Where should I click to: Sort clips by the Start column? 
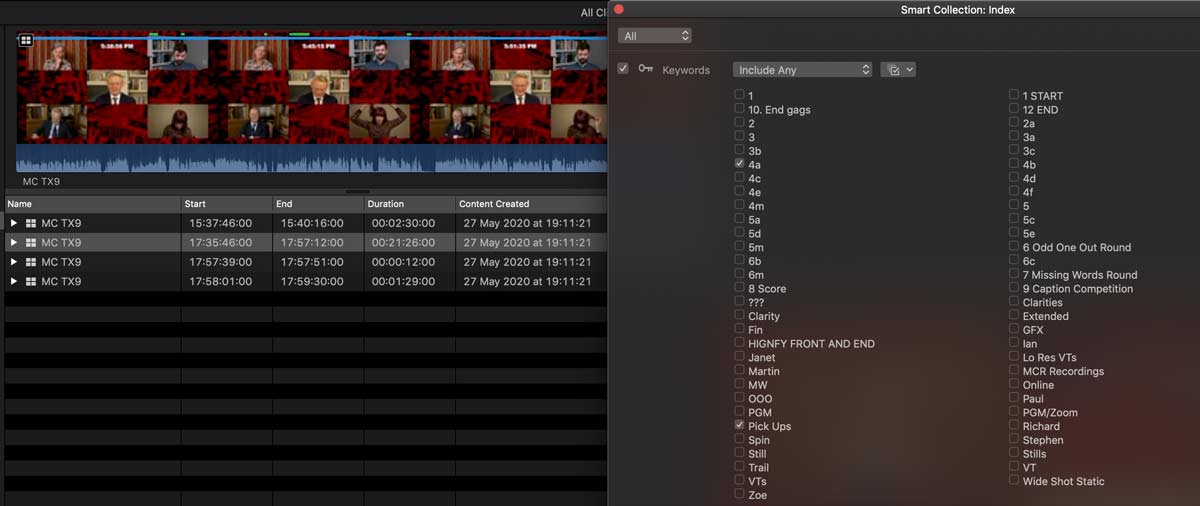(227, 204)
